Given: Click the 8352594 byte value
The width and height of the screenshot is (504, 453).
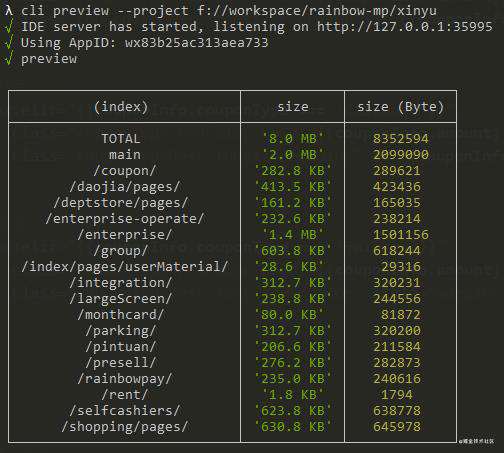Looking at the screenshot, I should (x=400, y=139).
